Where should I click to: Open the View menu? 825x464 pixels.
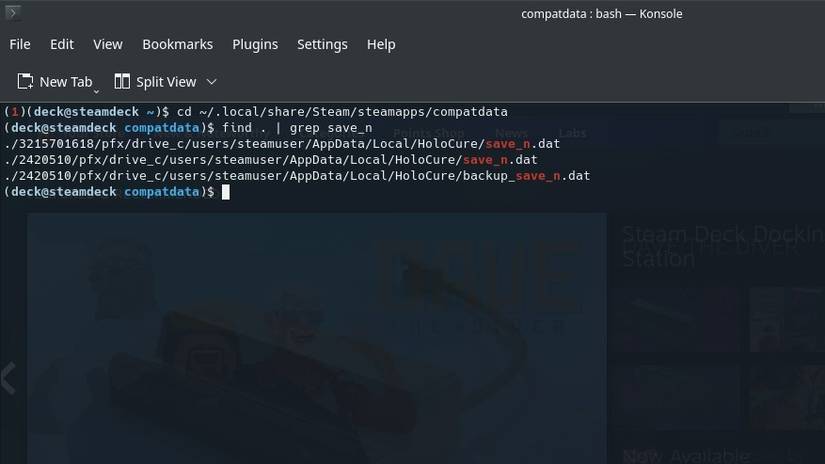pos(108,45)
